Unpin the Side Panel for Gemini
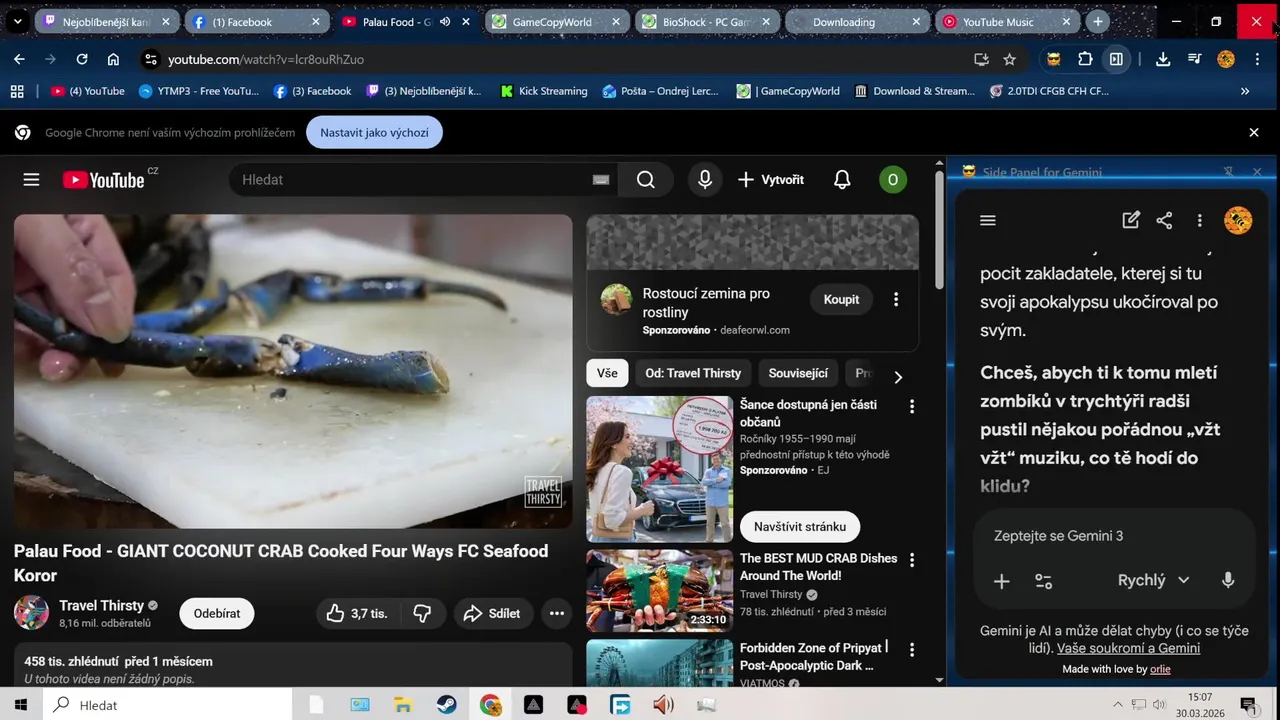The width and height of the screenshot is (1280, 720). [1229, 172]
